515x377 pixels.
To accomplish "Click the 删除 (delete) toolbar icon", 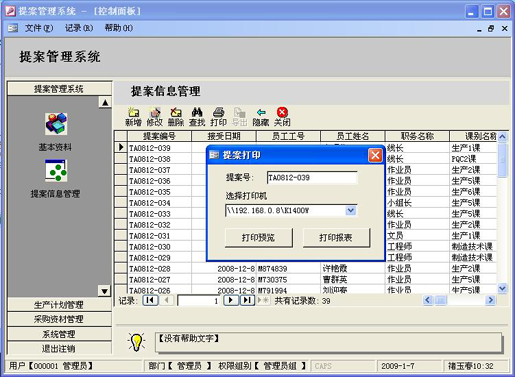I will coord(176,116).
